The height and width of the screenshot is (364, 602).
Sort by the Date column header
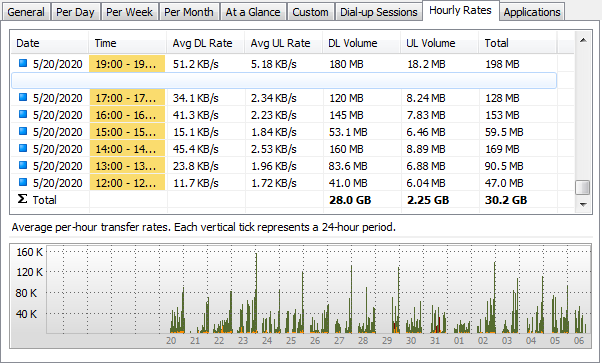[x=50, y=43]
